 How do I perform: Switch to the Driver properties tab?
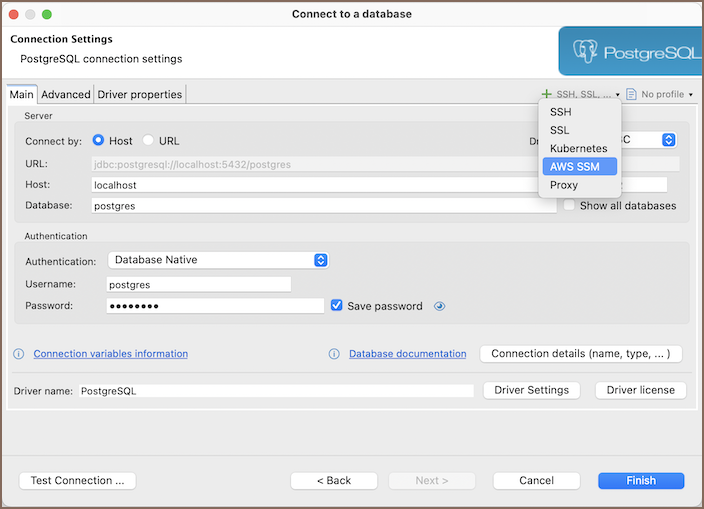140,95
